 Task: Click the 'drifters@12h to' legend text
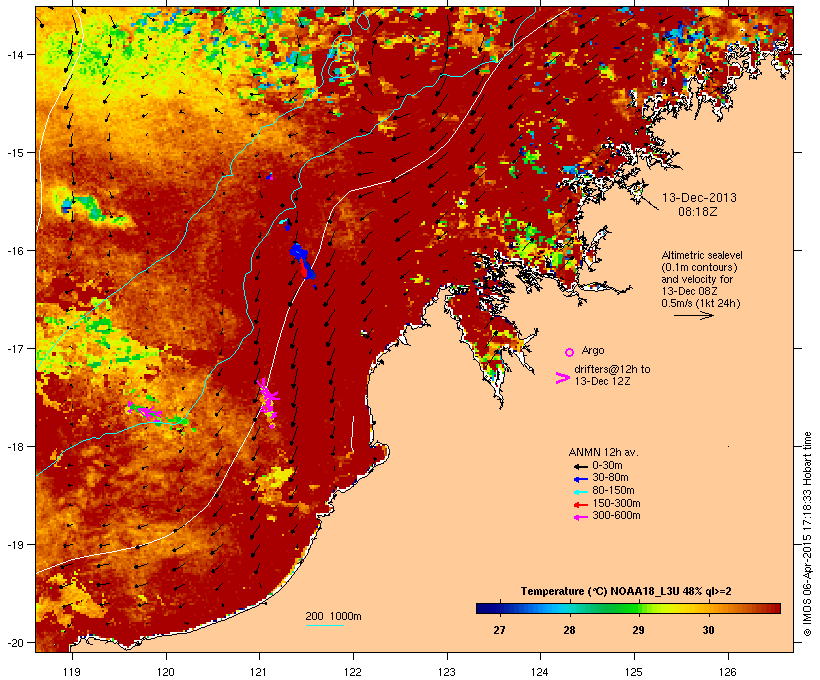pos(612,369)
